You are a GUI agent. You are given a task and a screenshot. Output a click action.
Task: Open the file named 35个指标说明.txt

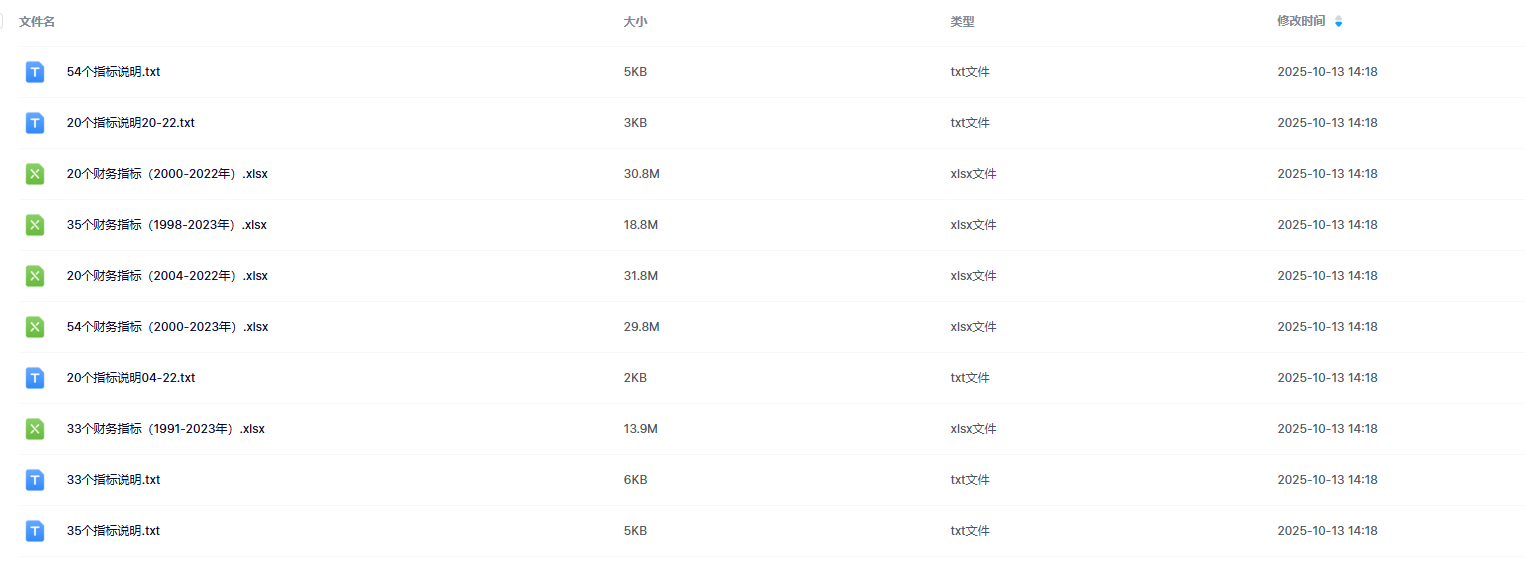[x=113, y=531]
